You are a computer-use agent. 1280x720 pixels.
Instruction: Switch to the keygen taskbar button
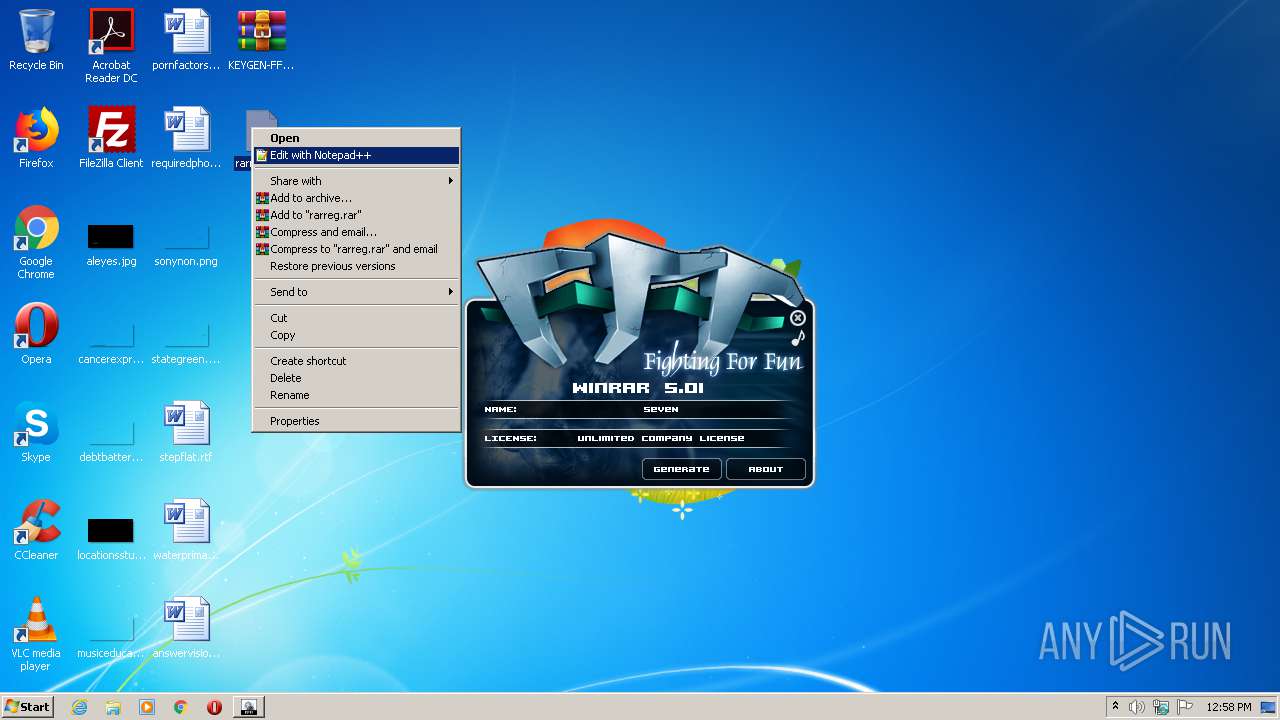point(249,707)
